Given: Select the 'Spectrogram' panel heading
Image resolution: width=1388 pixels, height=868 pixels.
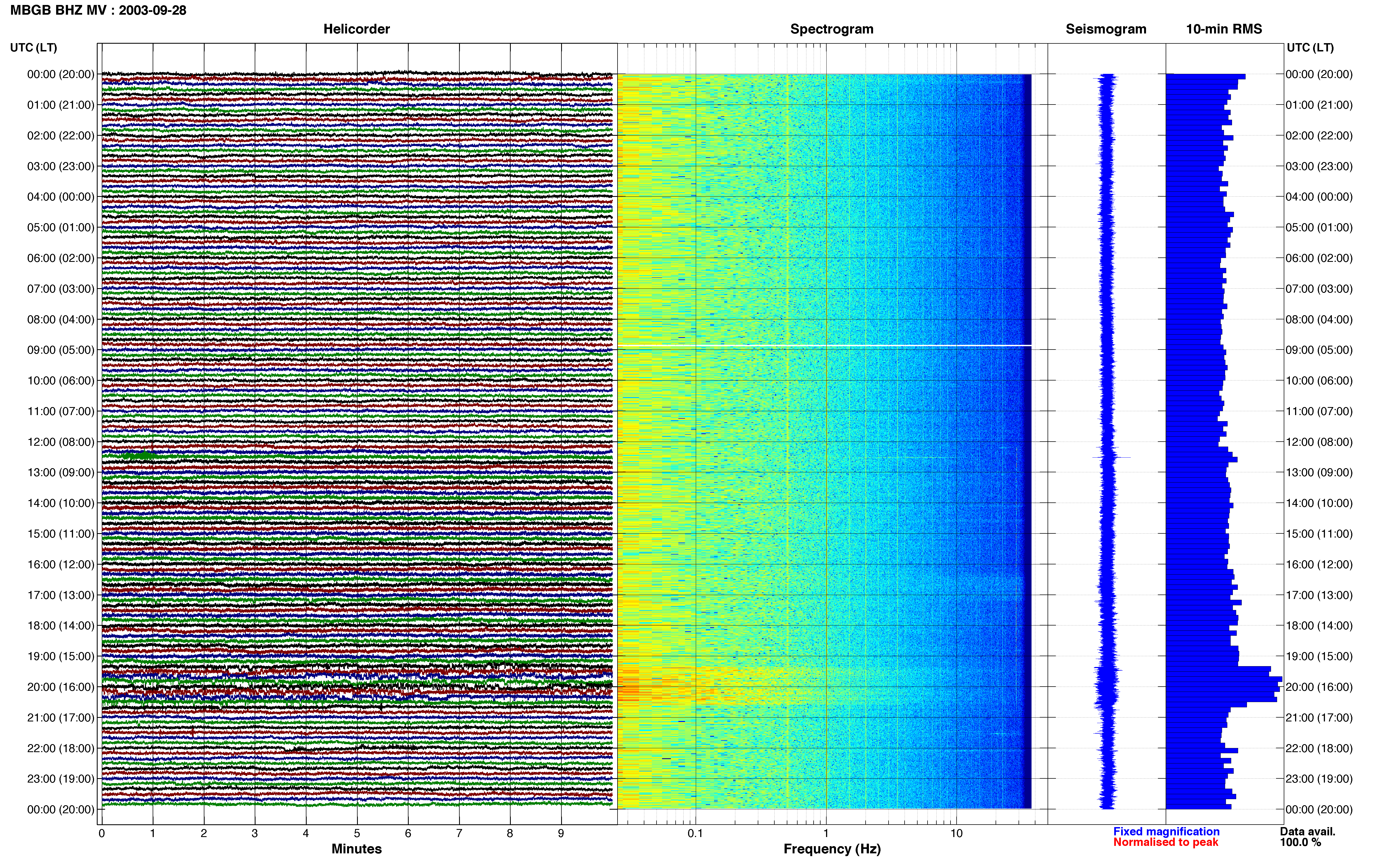Looking at the screenshot, I should click(832, 29).
